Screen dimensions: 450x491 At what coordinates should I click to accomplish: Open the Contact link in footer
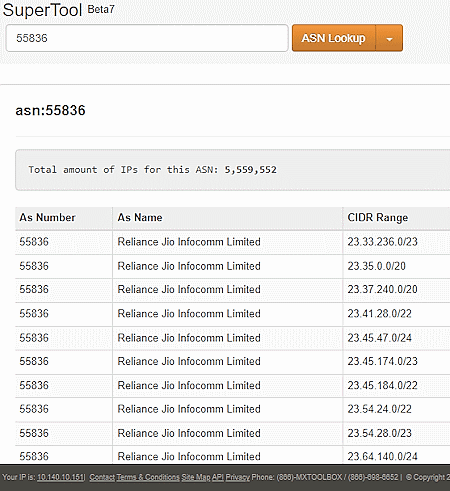tap(102, 477)
